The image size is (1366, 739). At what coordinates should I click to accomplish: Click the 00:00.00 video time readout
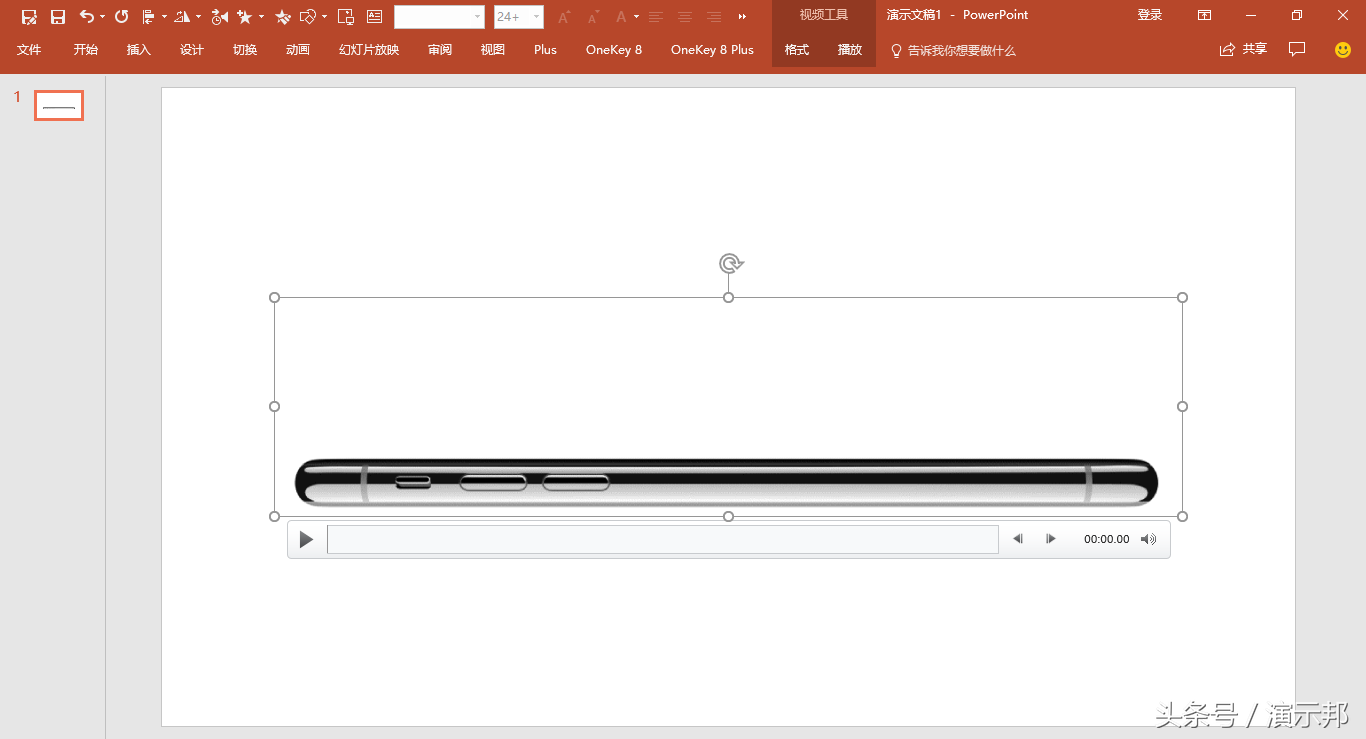tap(1107, 539)
